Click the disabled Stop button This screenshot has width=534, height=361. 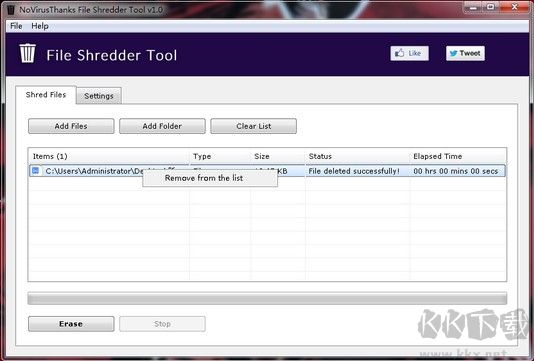162,324
